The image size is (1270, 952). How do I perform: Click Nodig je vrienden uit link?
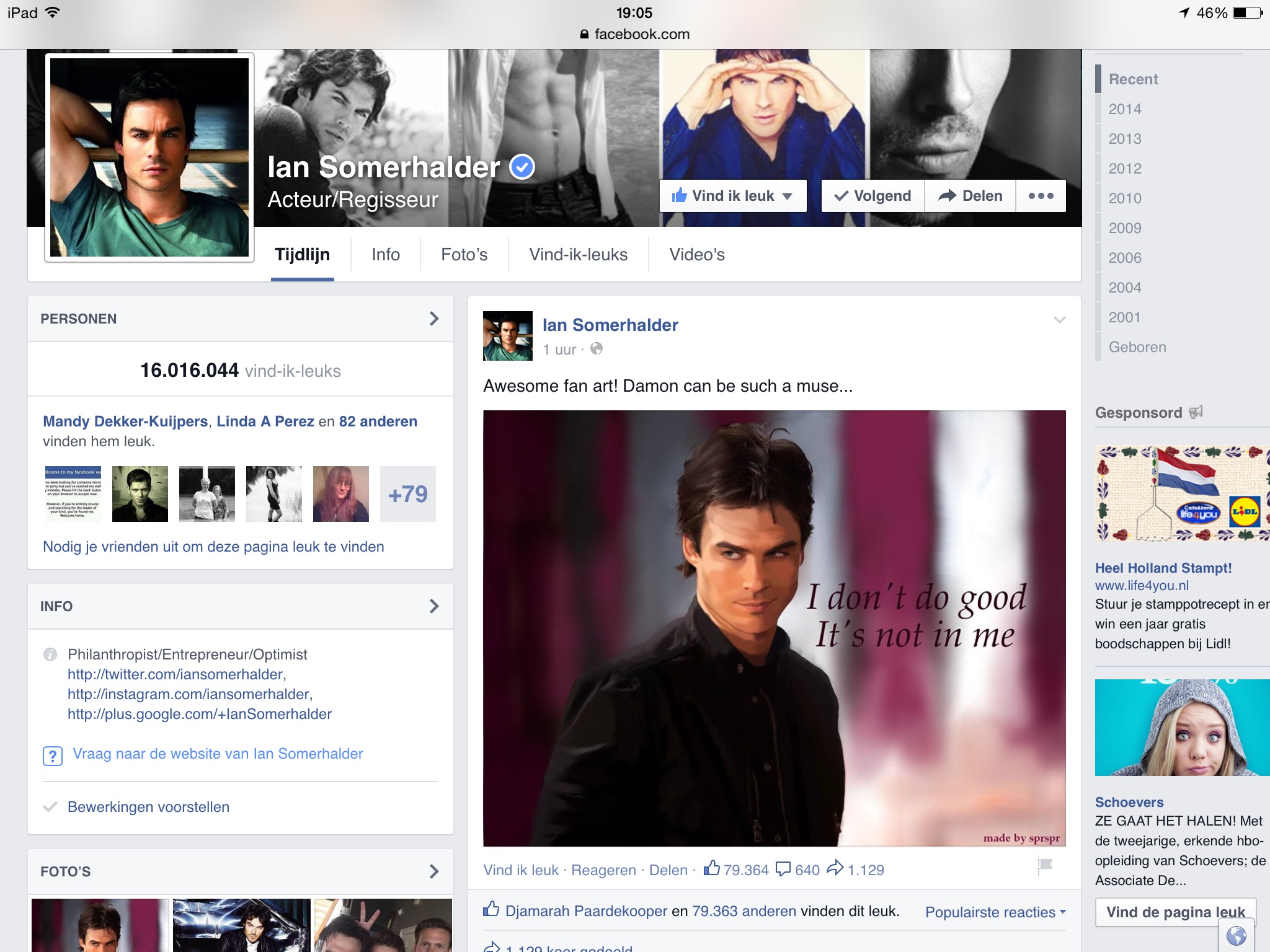(213, 547)
